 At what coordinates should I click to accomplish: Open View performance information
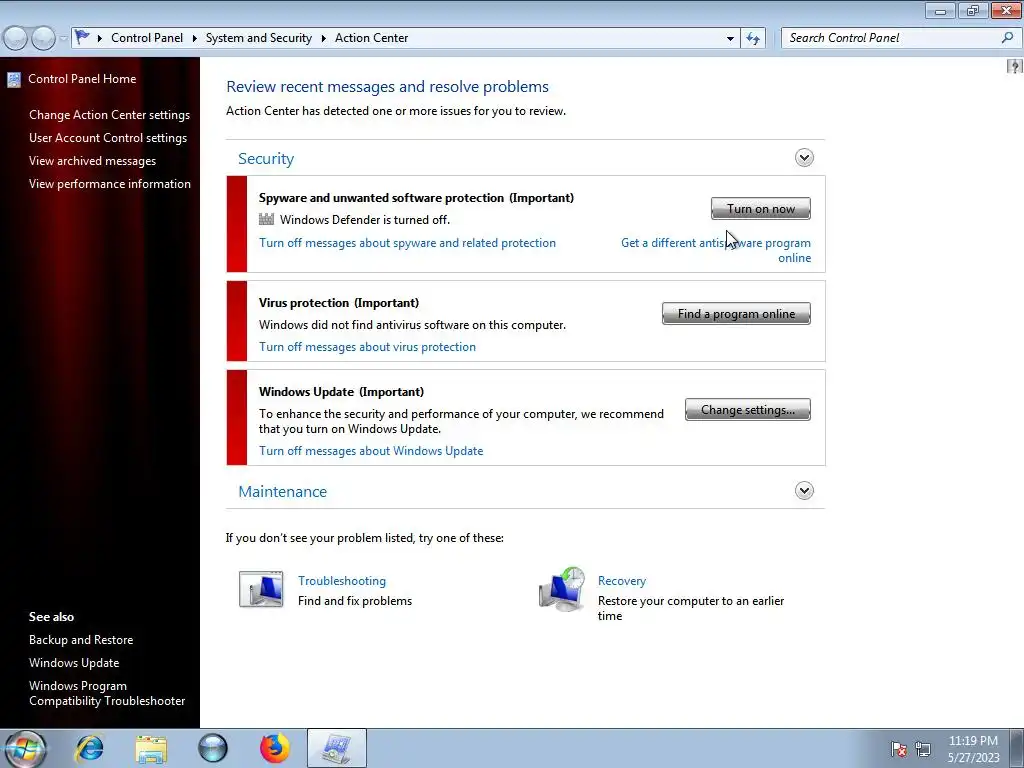(110, 184)
